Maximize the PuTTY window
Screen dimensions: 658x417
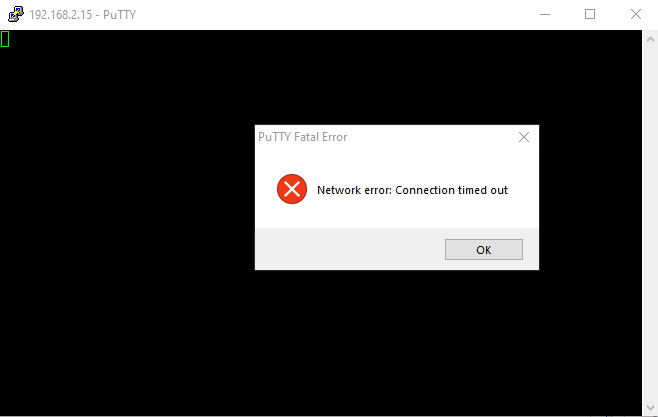pos(590,14)
